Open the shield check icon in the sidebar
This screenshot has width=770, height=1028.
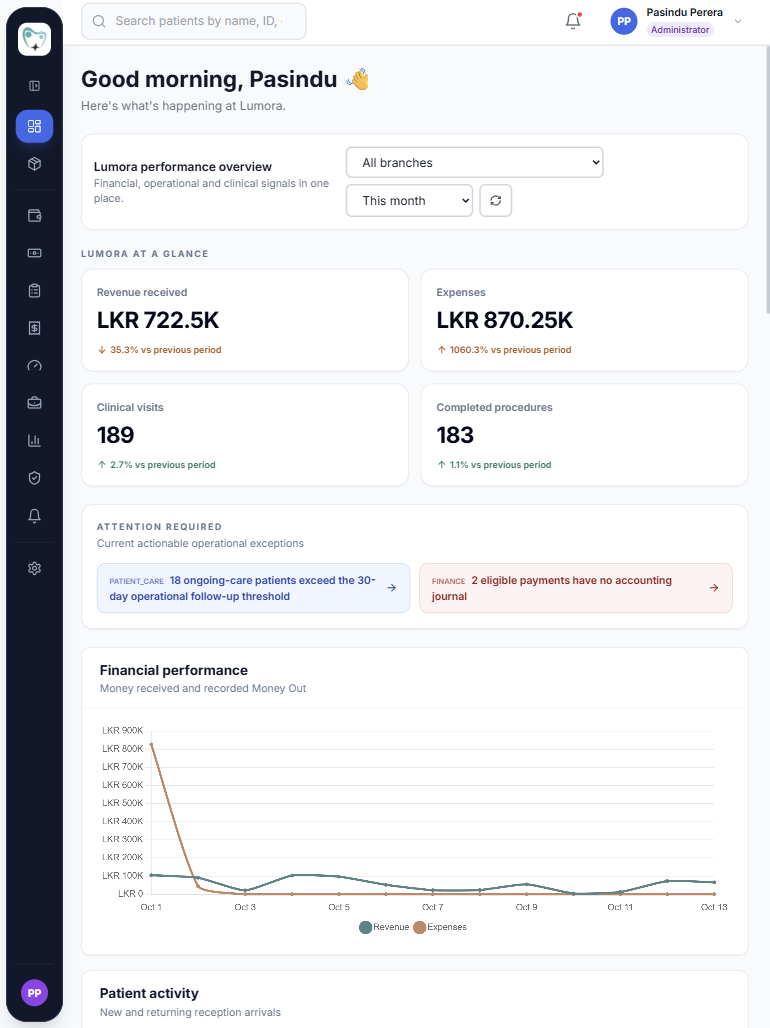34,478
